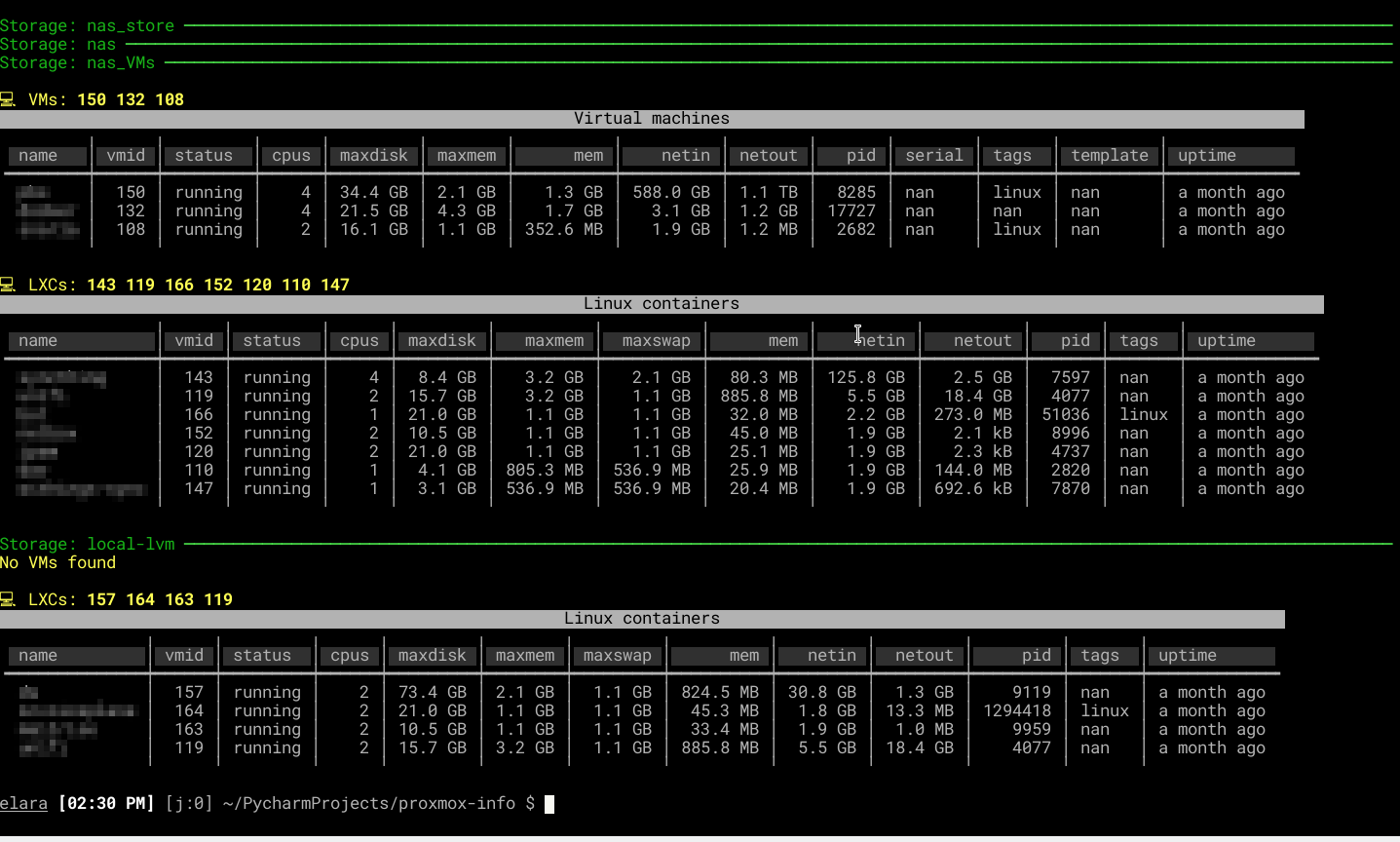Click the 'No VMs found' message
This screenshot has width=1400, height=842.
coord(57,562)
